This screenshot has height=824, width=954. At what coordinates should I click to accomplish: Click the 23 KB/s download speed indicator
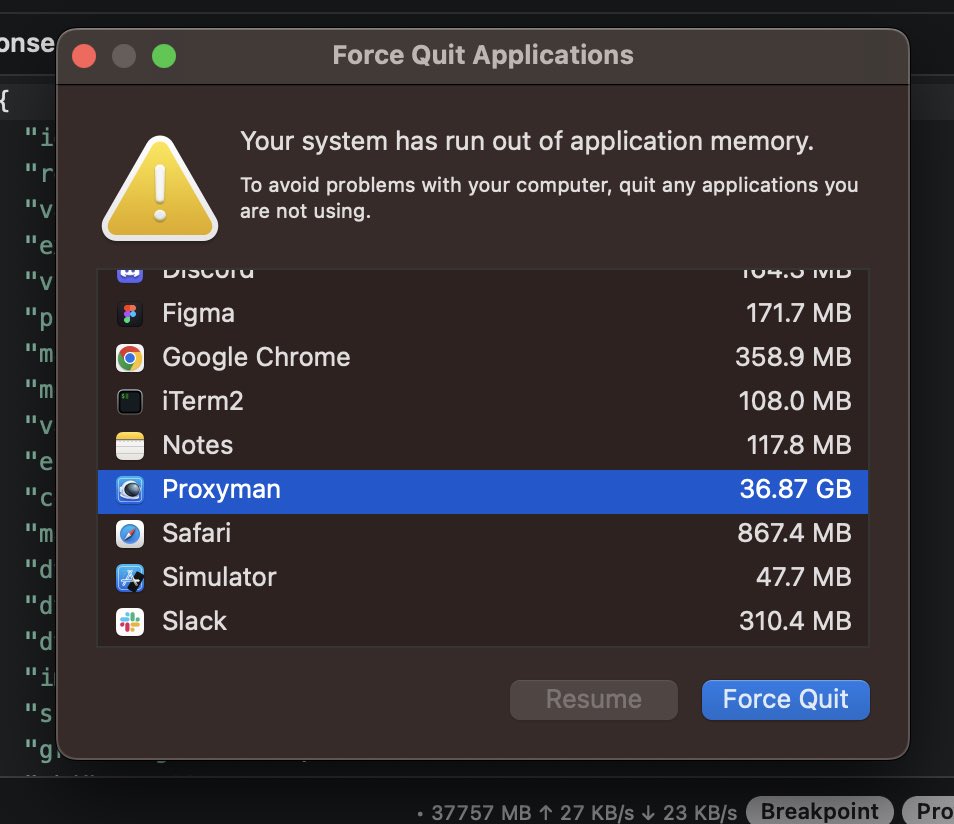(689, 812)
